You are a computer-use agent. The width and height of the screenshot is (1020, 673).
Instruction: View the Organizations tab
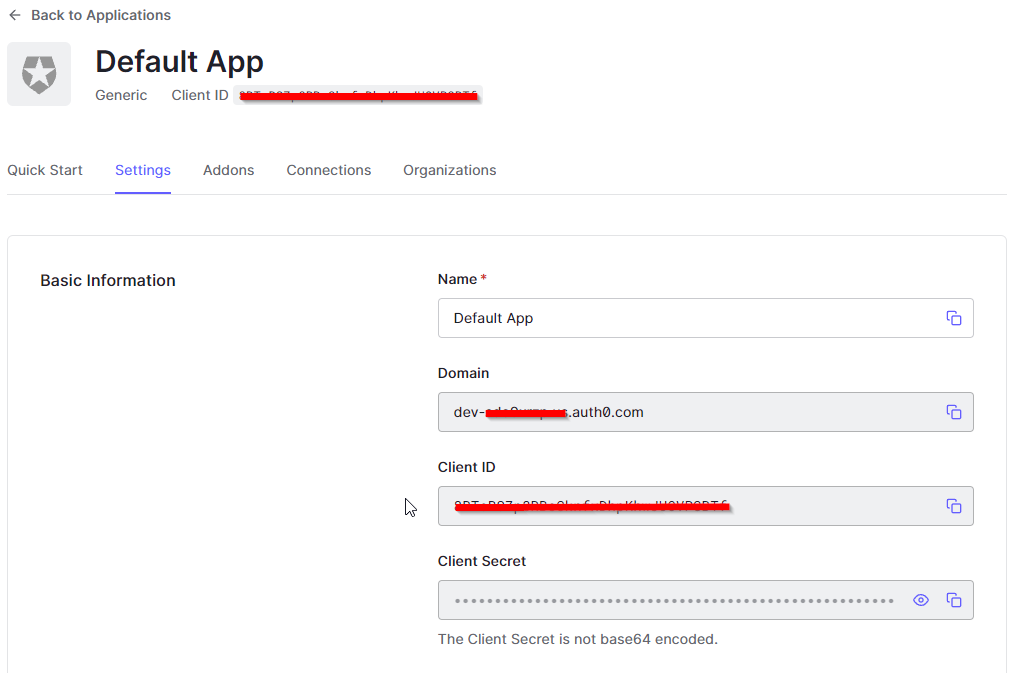pos(449,170)
